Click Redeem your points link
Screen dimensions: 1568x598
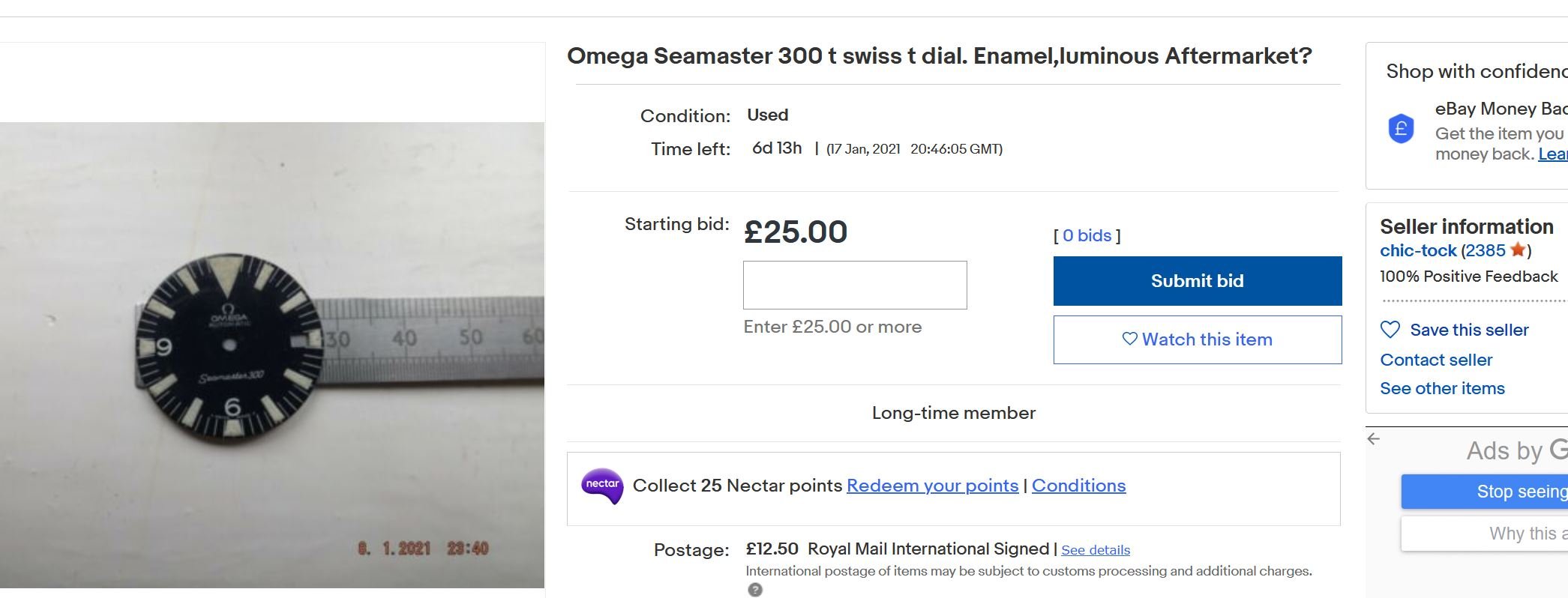point(932,486)
